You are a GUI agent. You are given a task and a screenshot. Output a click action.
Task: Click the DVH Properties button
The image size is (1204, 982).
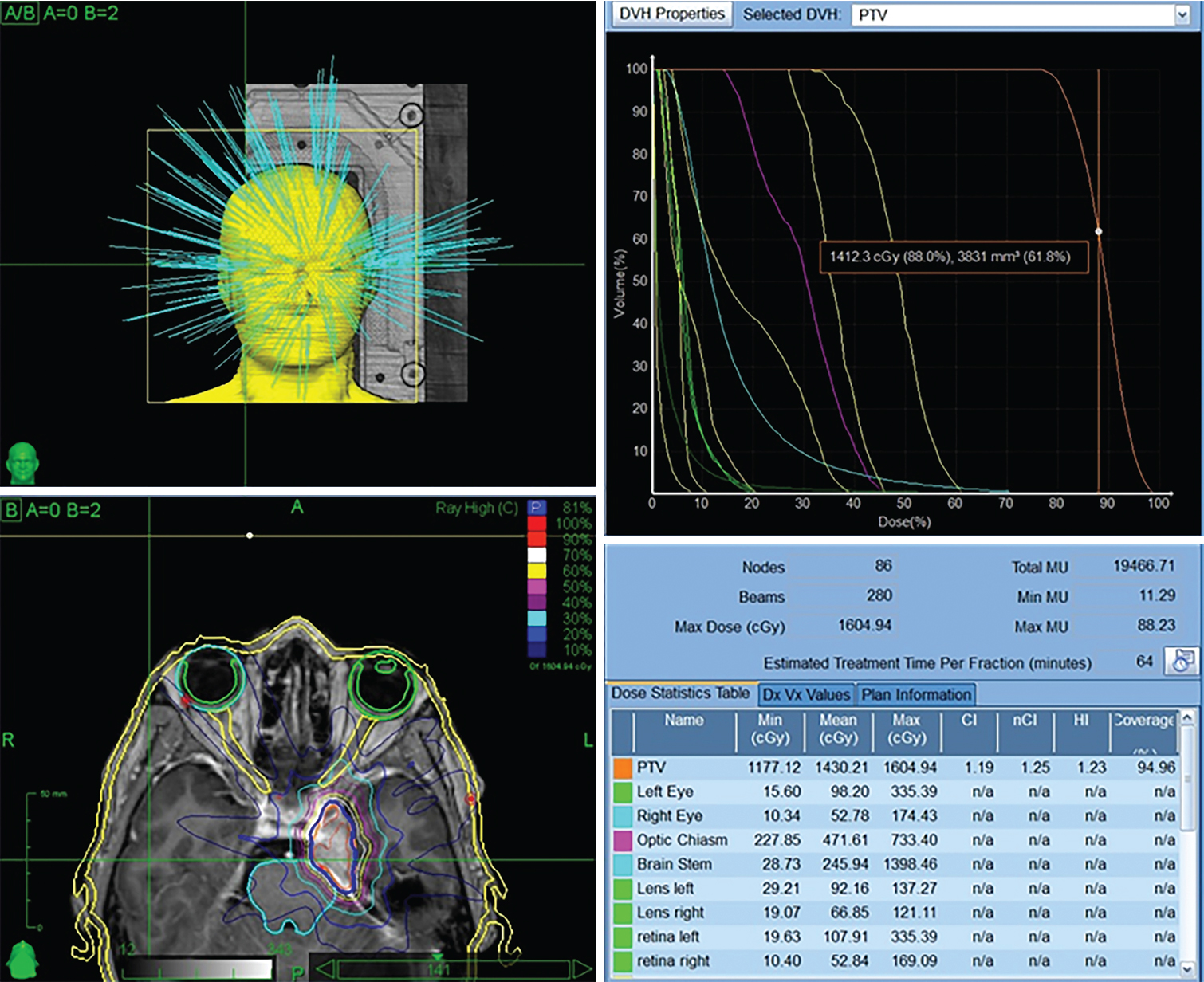click(671, 14)
